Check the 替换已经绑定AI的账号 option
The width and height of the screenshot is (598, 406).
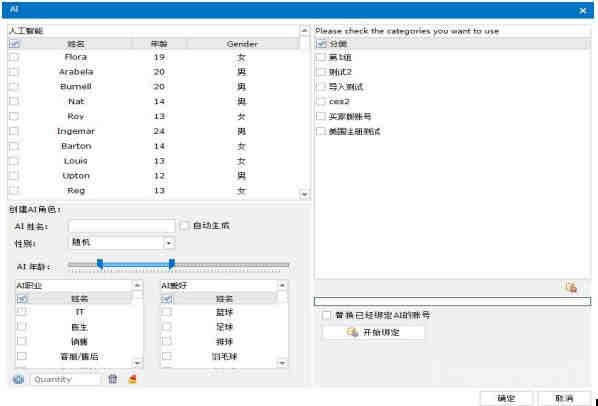[x=326, y=316]
